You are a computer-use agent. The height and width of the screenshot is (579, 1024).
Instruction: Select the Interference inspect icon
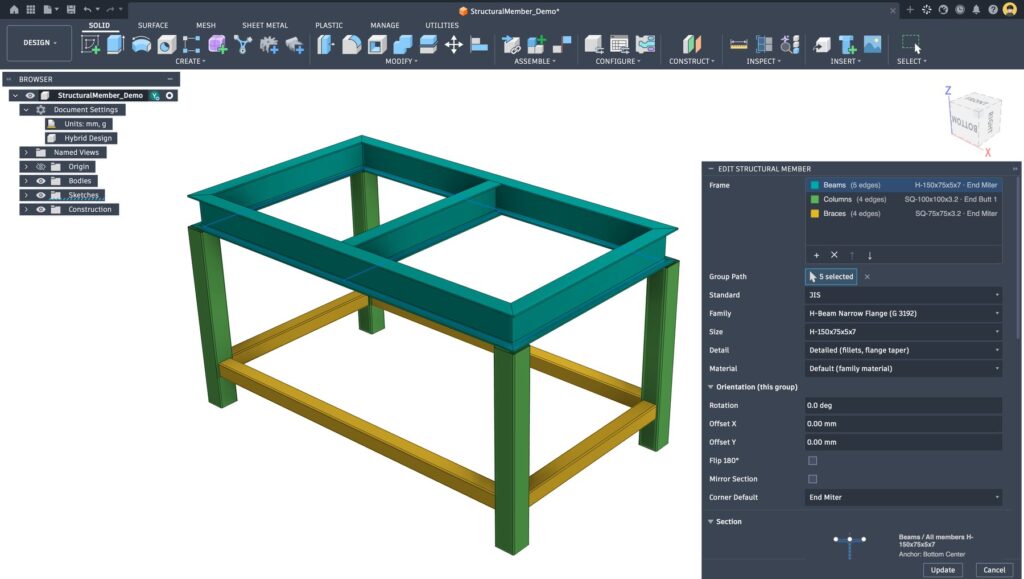(764, 44)
